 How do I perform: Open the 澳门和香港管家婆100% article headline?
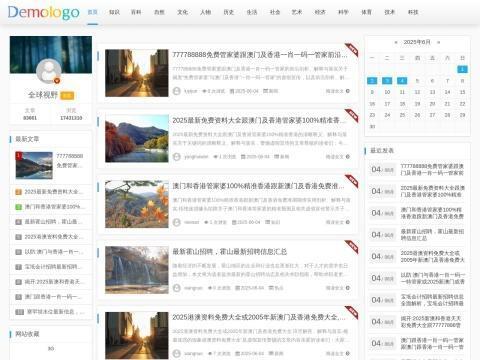258,186
